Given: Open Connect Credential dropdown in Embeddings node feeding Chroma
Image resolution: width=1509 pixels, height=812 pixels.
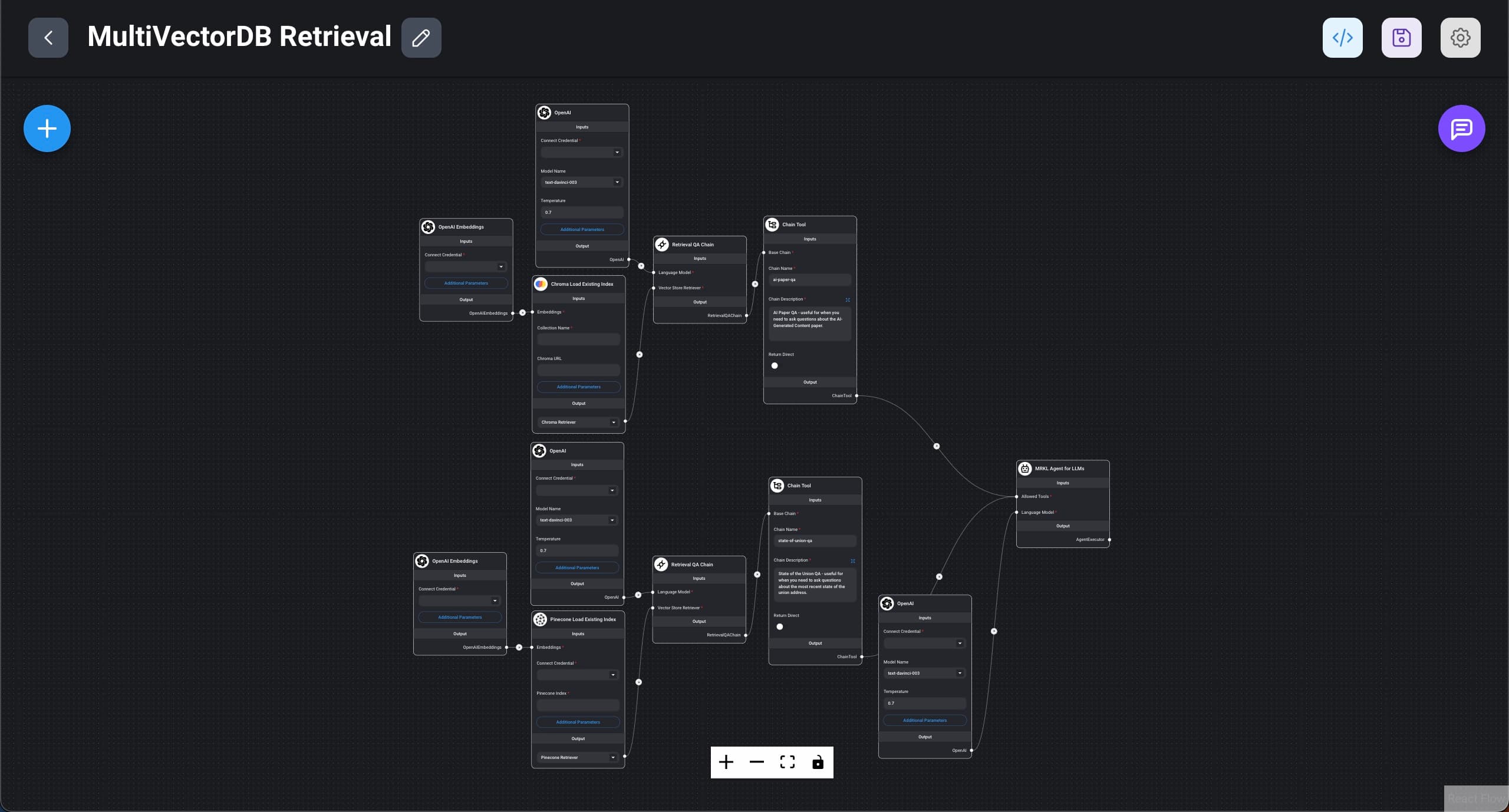Looking at the screenshot, I should coord(466,267).
